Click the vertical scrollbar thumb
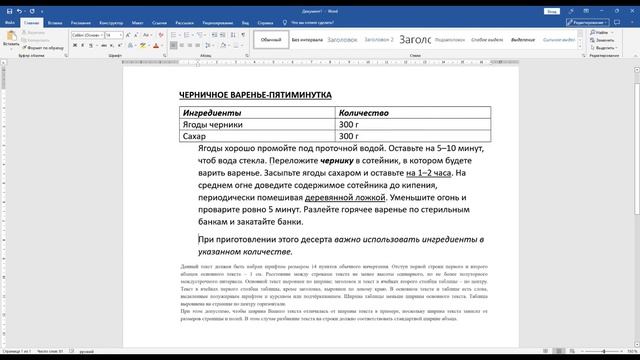Viewport: 640px width, 360px height. 637,149
